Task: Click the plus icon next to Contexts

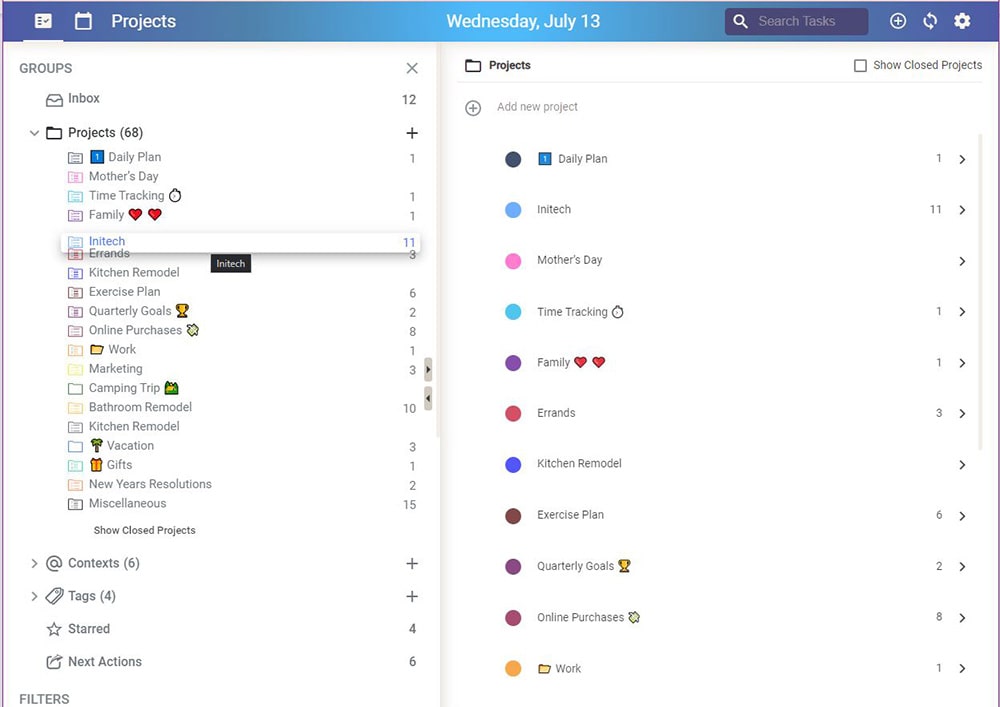Action: tap(411, 564)
